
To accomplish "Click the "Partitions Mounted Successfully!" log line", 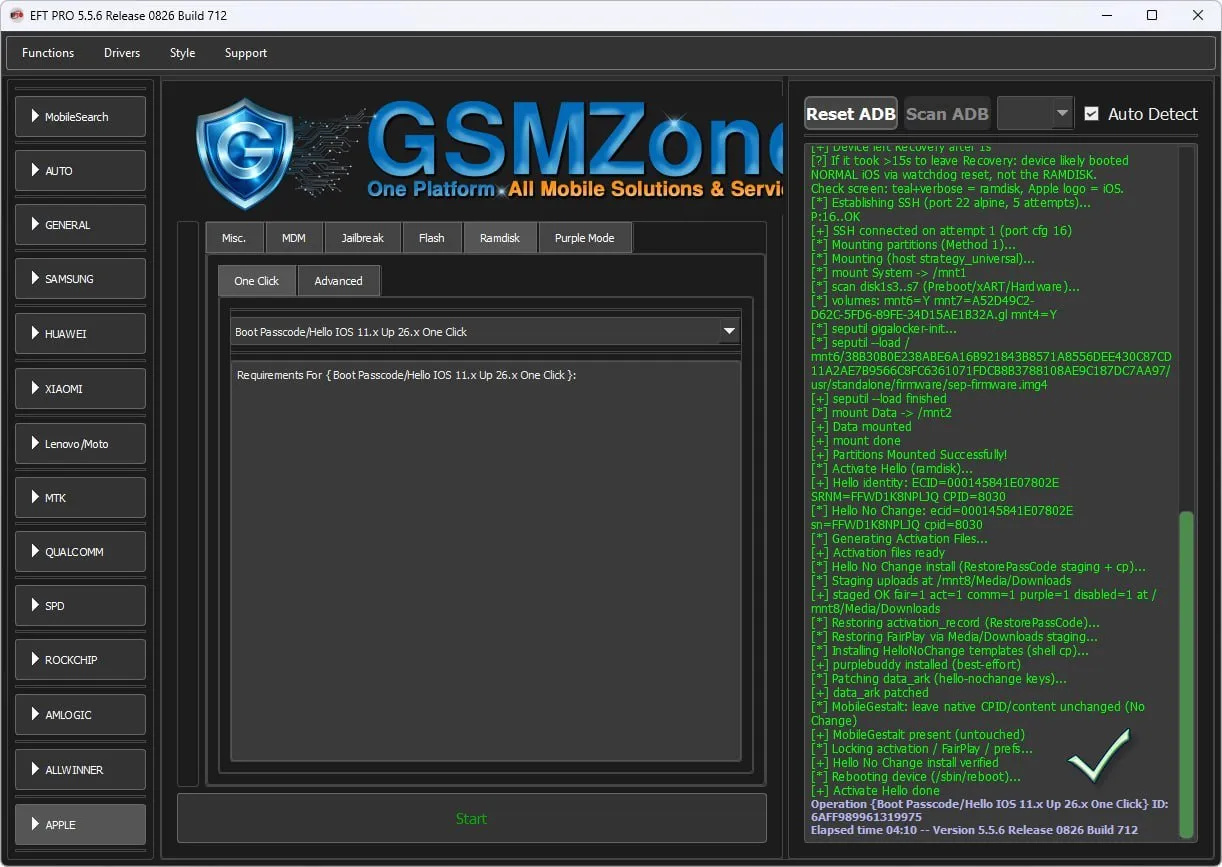I will pyautogui.click(x=909, y=454).
